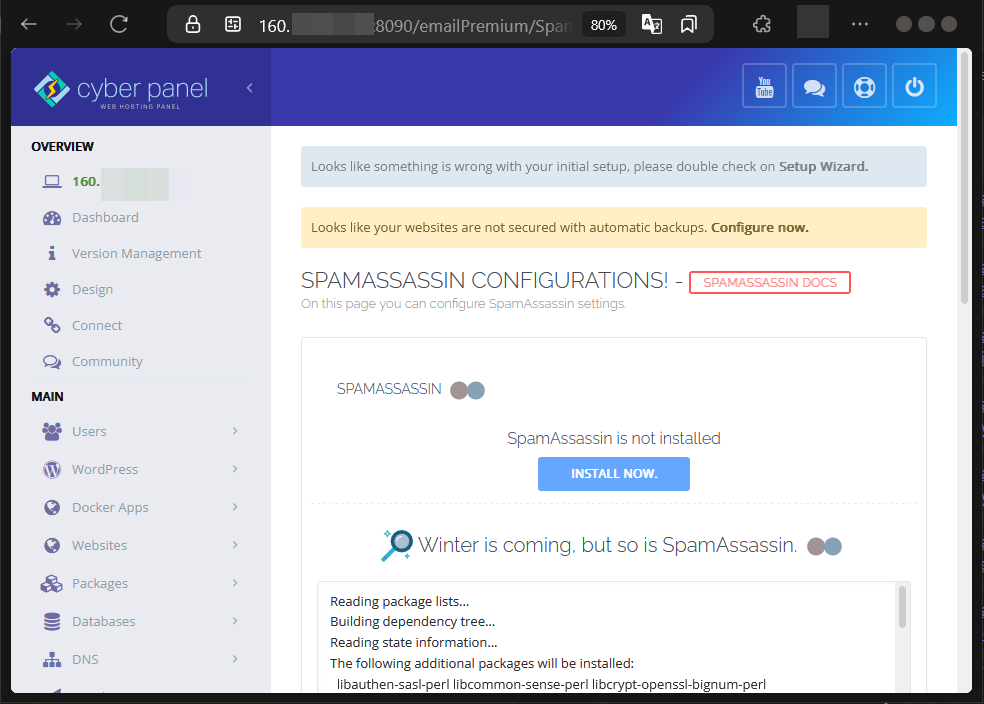
Task: Open the Setup Wizard link
Action: coord(823,167)
